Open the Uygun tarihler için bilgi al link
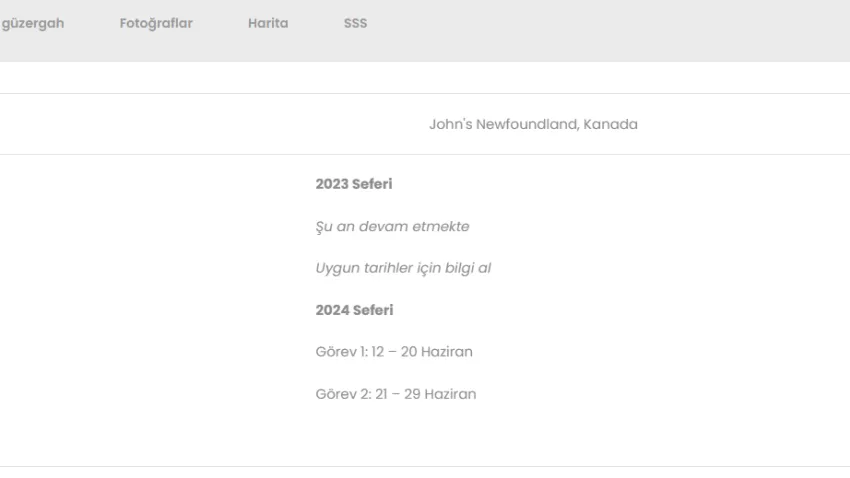The height and width of the screenshot is (478, 850). (403, 268)
